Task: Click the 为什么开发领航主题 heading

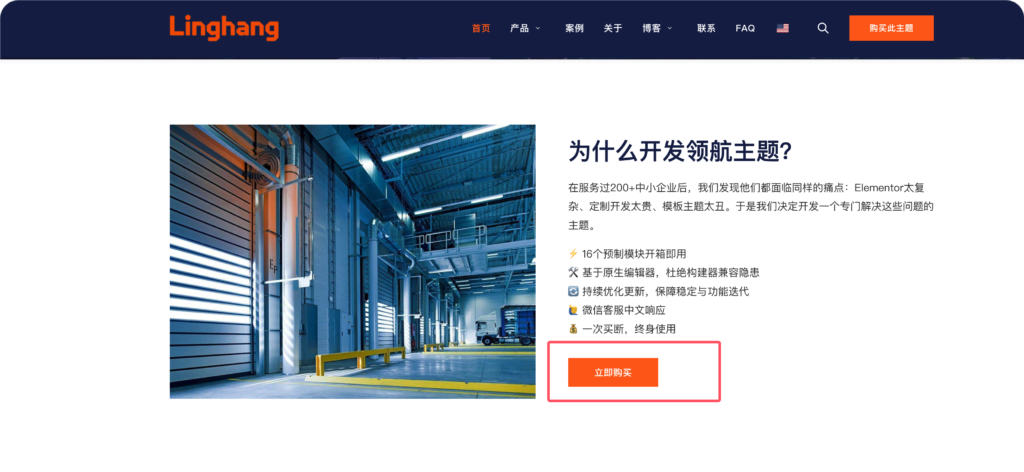Action: [x=680, y=151]
